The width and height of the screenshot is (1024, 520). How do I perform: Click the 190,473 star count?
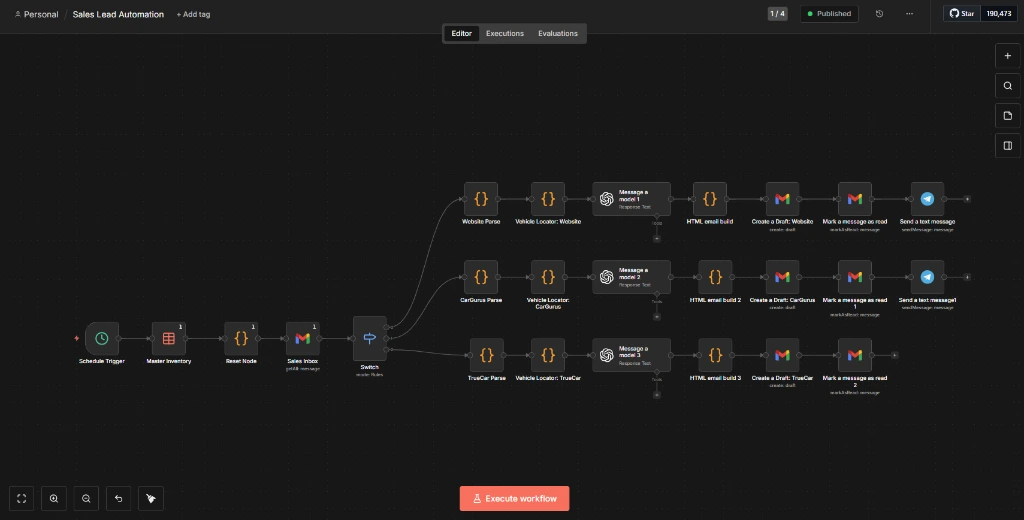click(999, 14)
